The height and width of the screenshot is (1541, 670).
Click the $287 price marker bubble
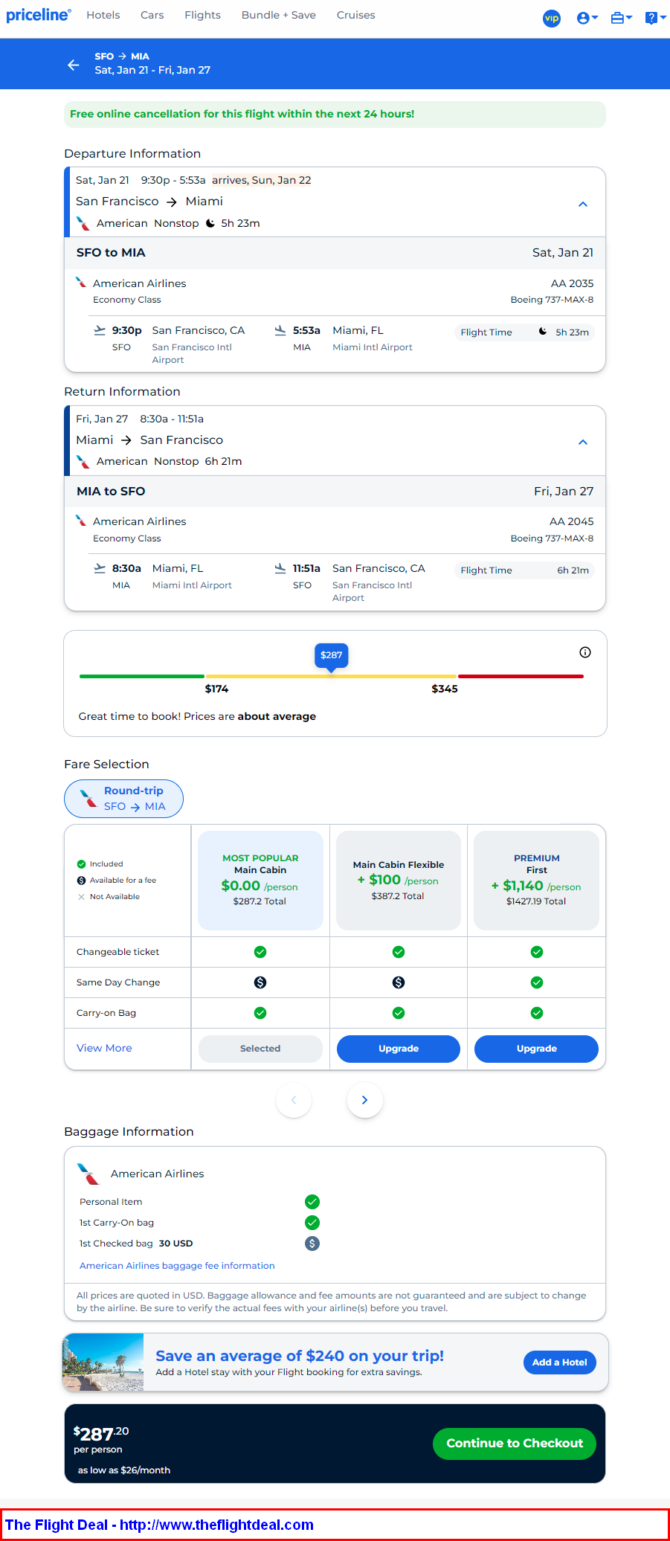pyautogui.click(x=331, y=656)
